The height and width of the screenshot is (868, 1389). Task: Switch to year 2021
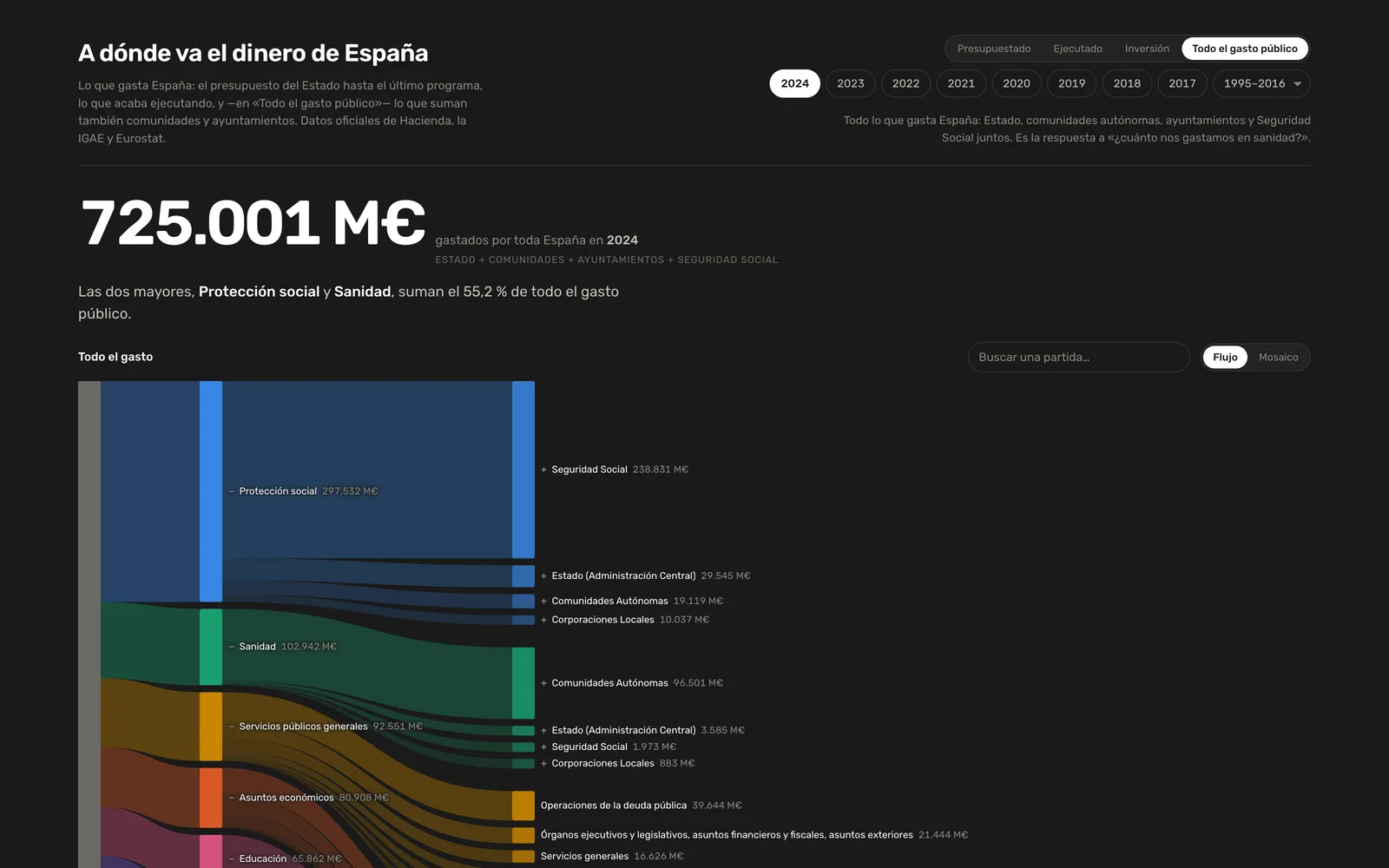coord(961,83)
